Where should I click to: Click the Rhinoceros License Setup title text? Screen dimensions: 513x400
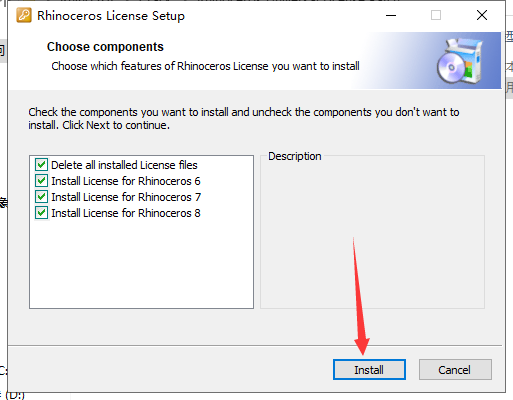(x=111, y=16)
